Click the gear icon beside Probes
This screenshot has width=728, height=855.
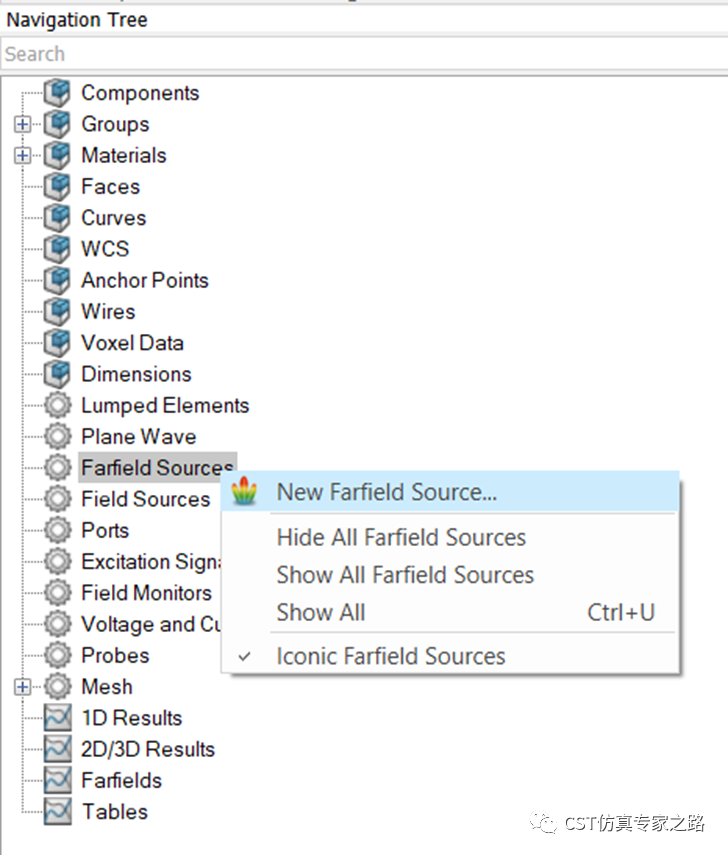[x=57, y=655]
